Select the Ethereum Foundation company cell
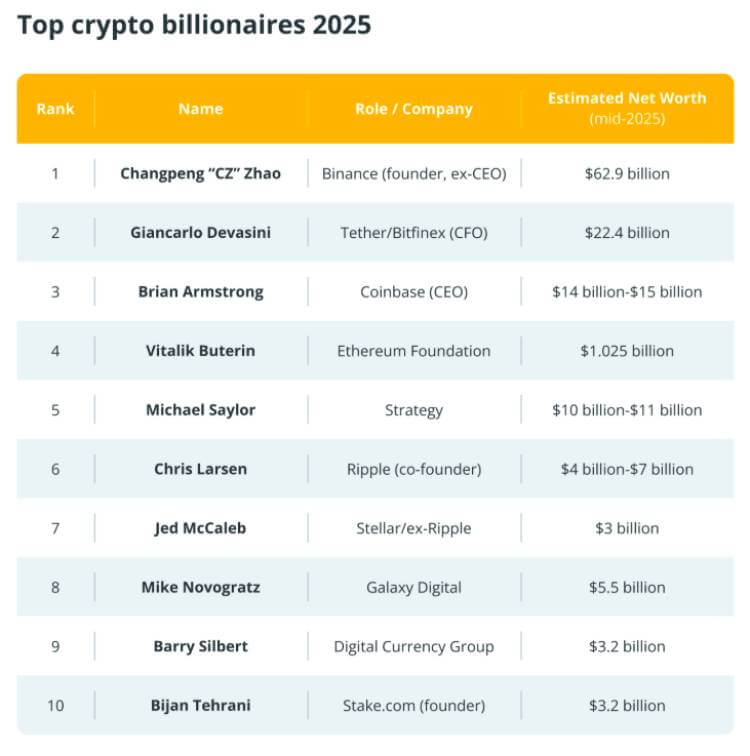 coord(413,351)
